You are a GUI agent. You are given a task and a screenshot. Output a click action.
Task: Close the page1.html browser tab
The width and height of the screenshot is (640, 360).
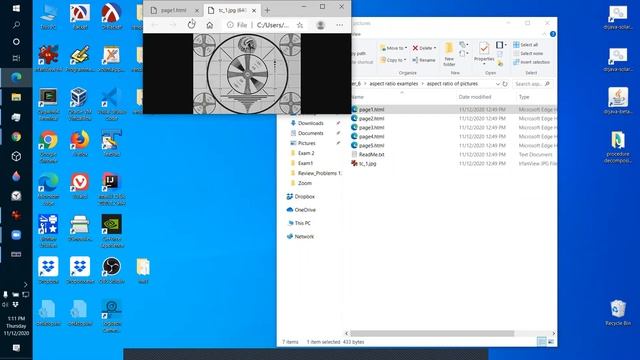(x=197, y=10)
